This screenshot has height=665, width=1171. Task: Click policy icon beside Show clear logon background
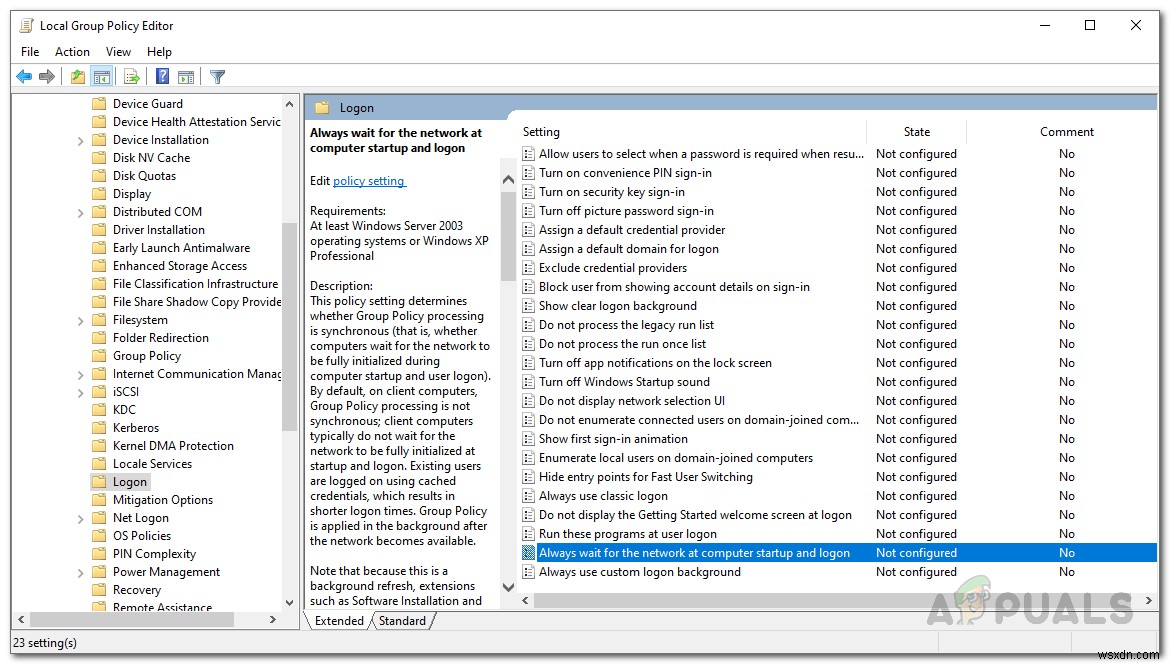tap(529, 306)
